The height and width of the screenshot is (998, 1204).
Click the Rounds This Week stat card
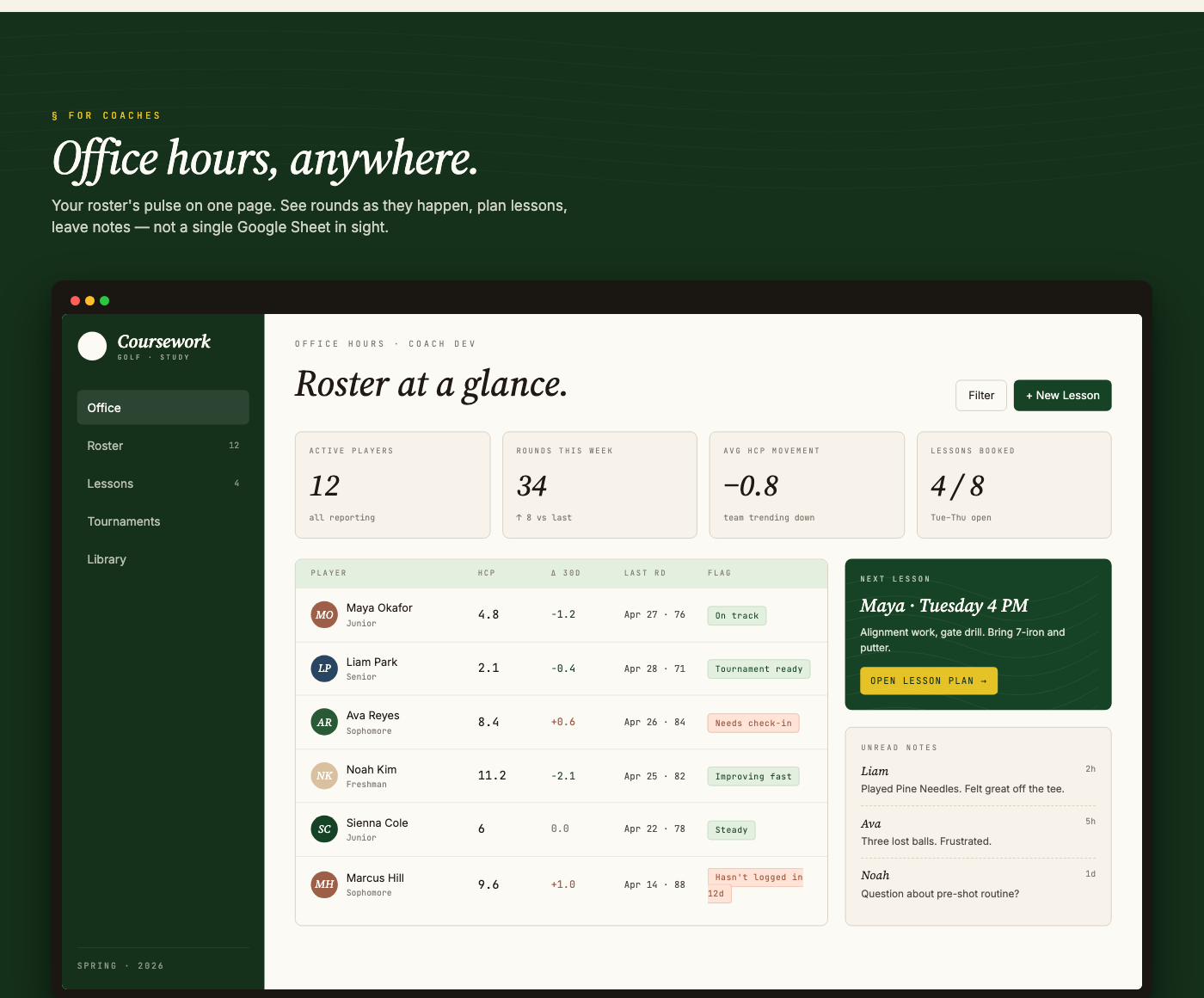click(599, 484)
